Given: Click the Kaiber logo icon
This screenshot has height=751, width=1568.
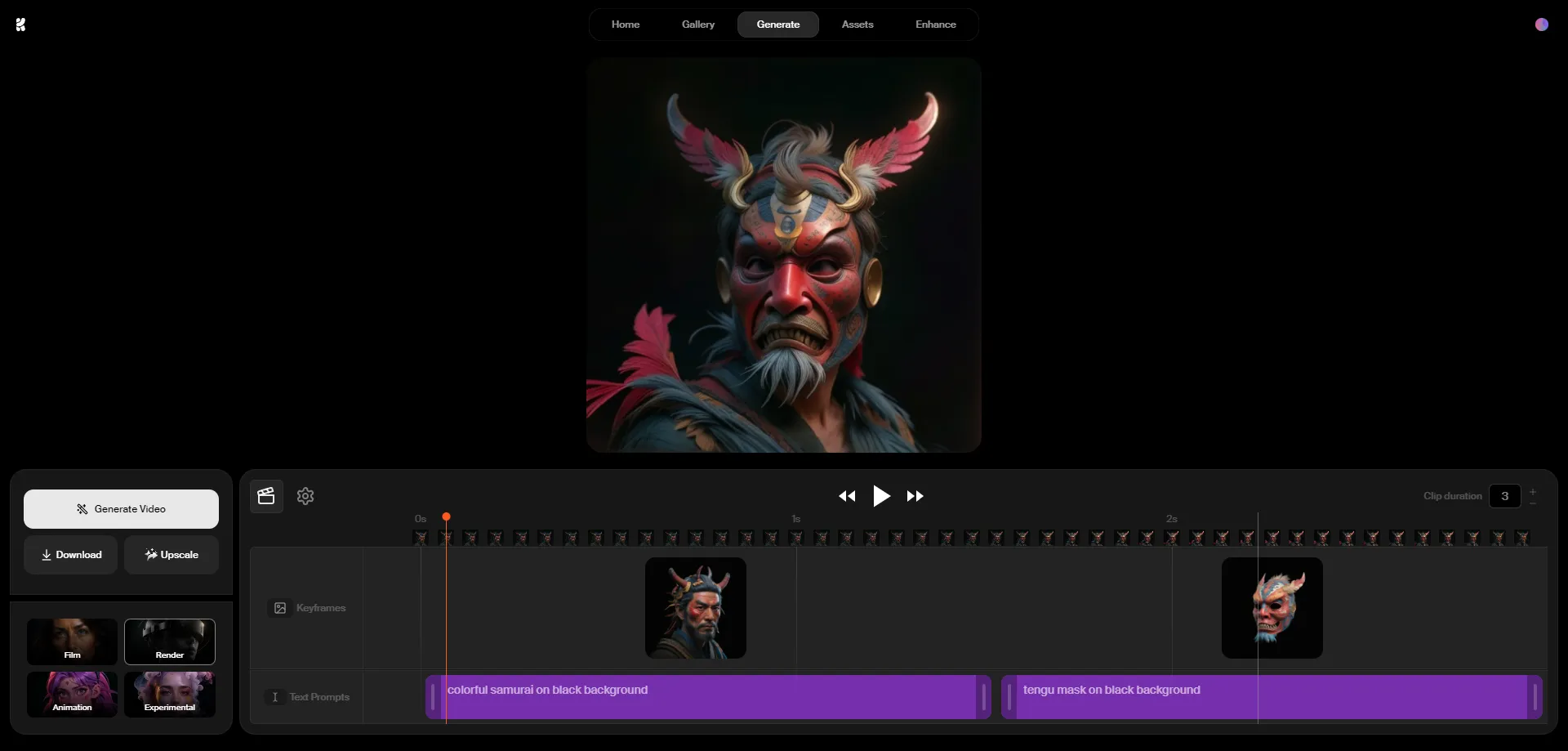Looking at the screenshot, I should (20, 25).
